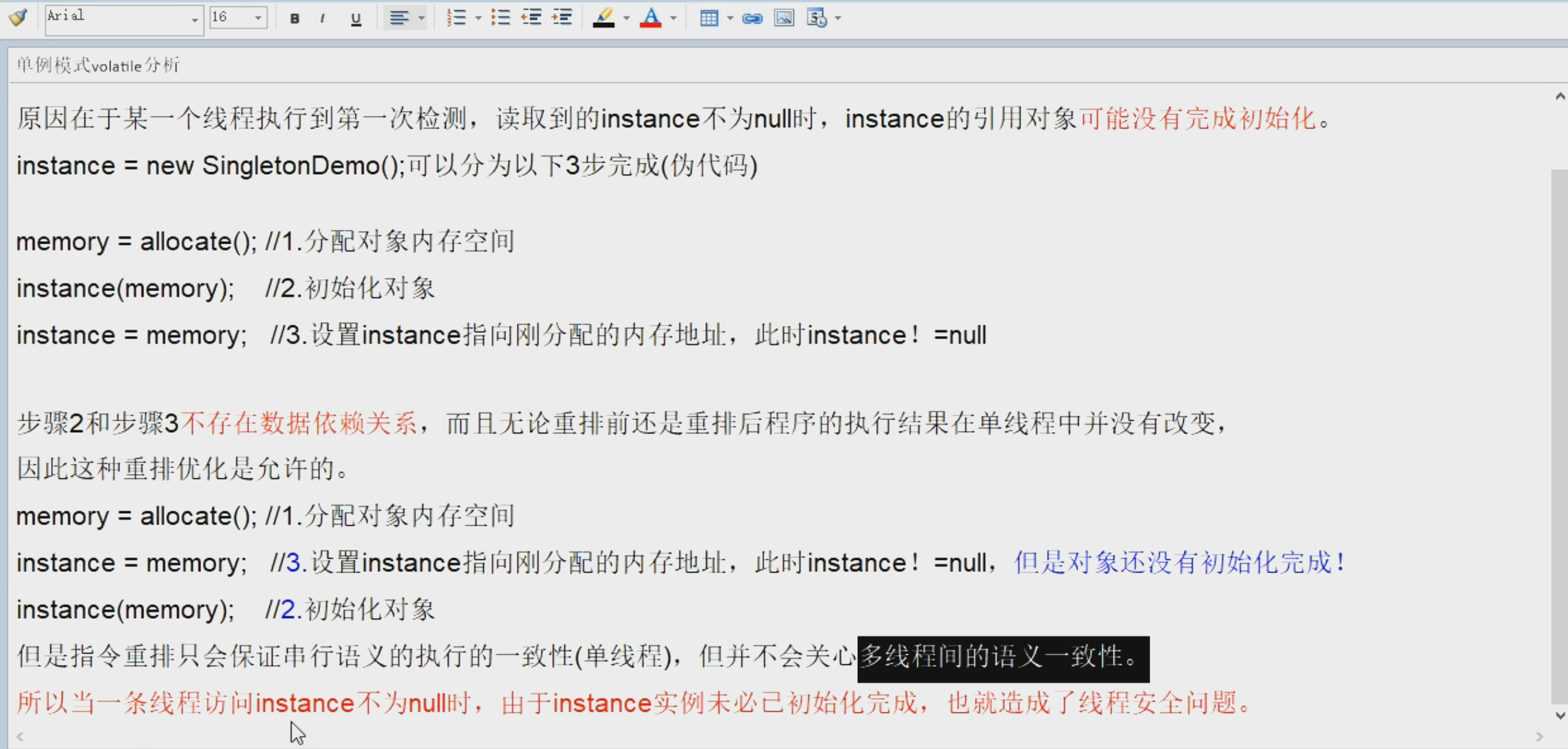Image resolution: width=1568 pixels, height=749 pixels.
Task: Toggle bold formatting
Action: [295, 19]
